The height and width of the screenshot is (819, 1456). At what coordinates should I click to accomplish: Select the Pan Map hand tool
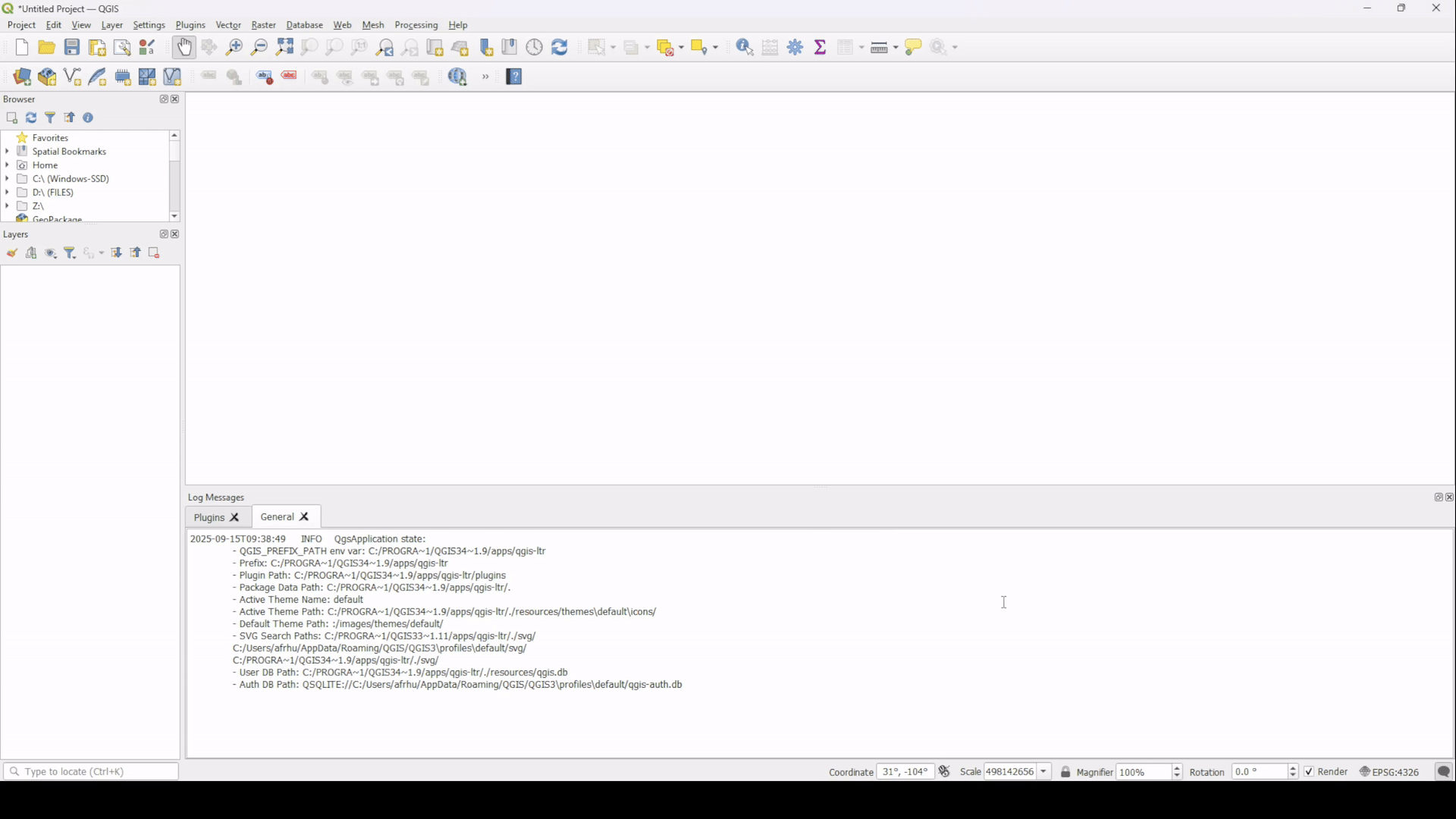tap(184, 48)
